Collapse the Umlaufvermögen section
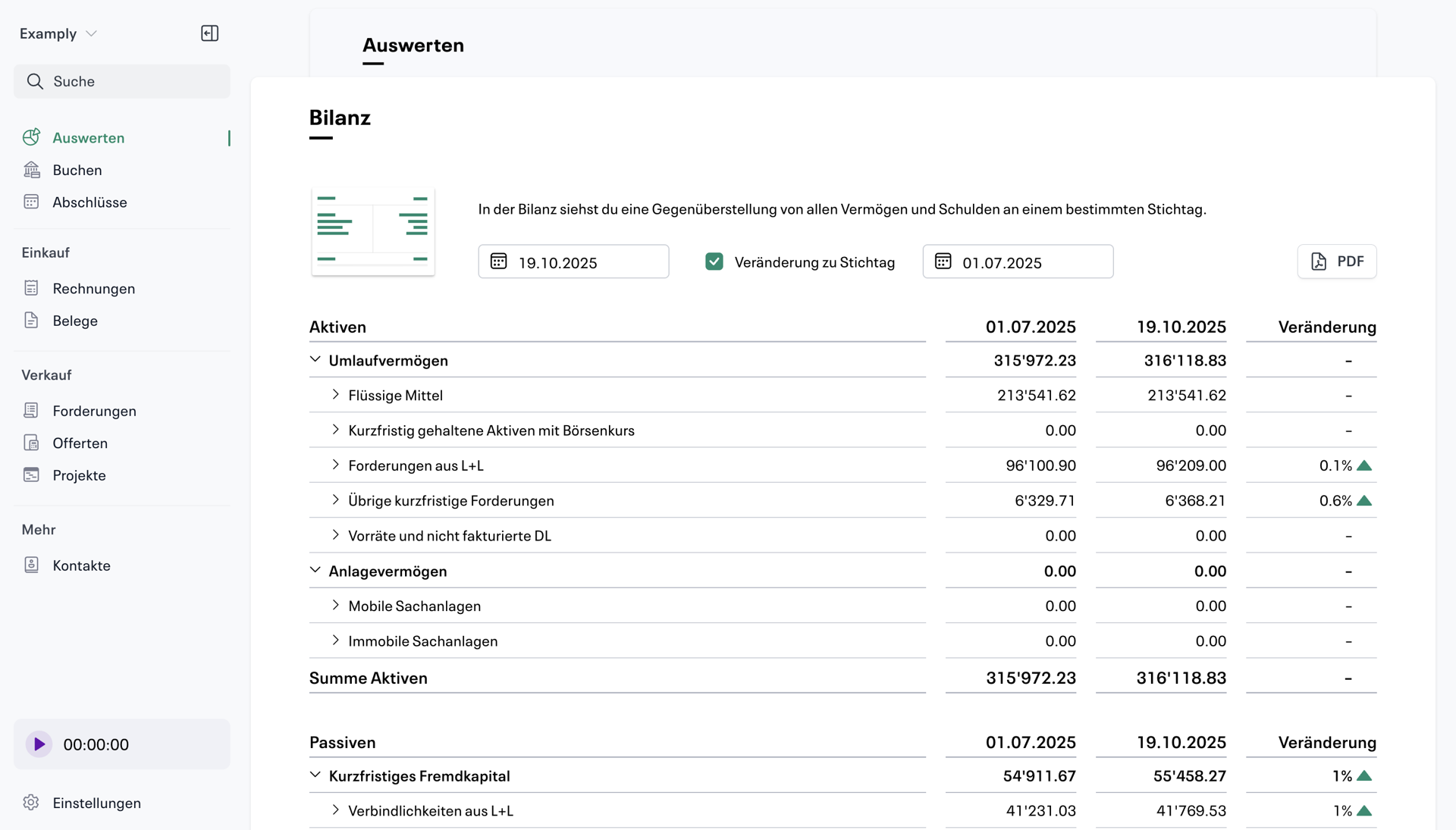 [315, 359]
